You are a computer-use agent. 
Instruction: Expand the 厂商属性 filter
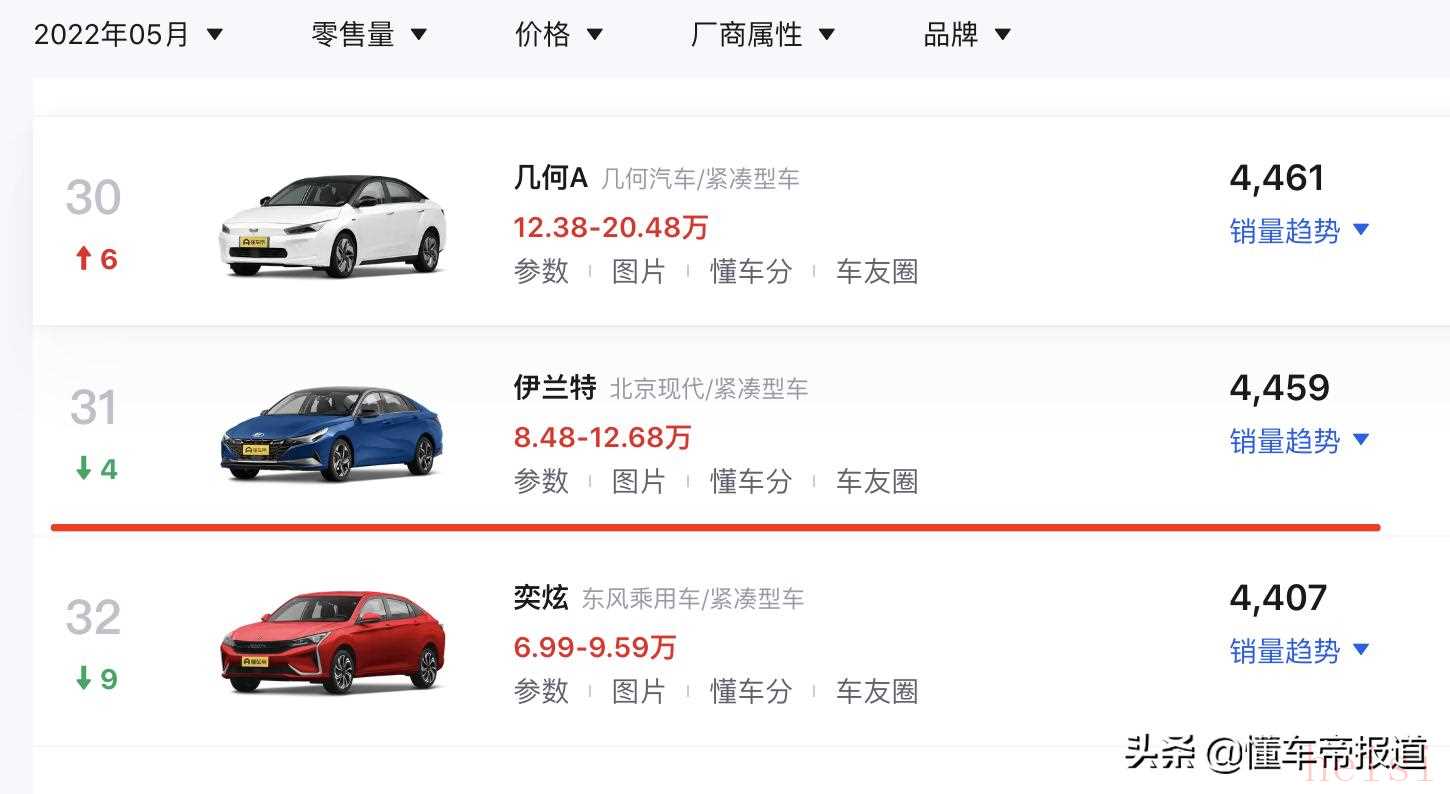tap(762, 35)
